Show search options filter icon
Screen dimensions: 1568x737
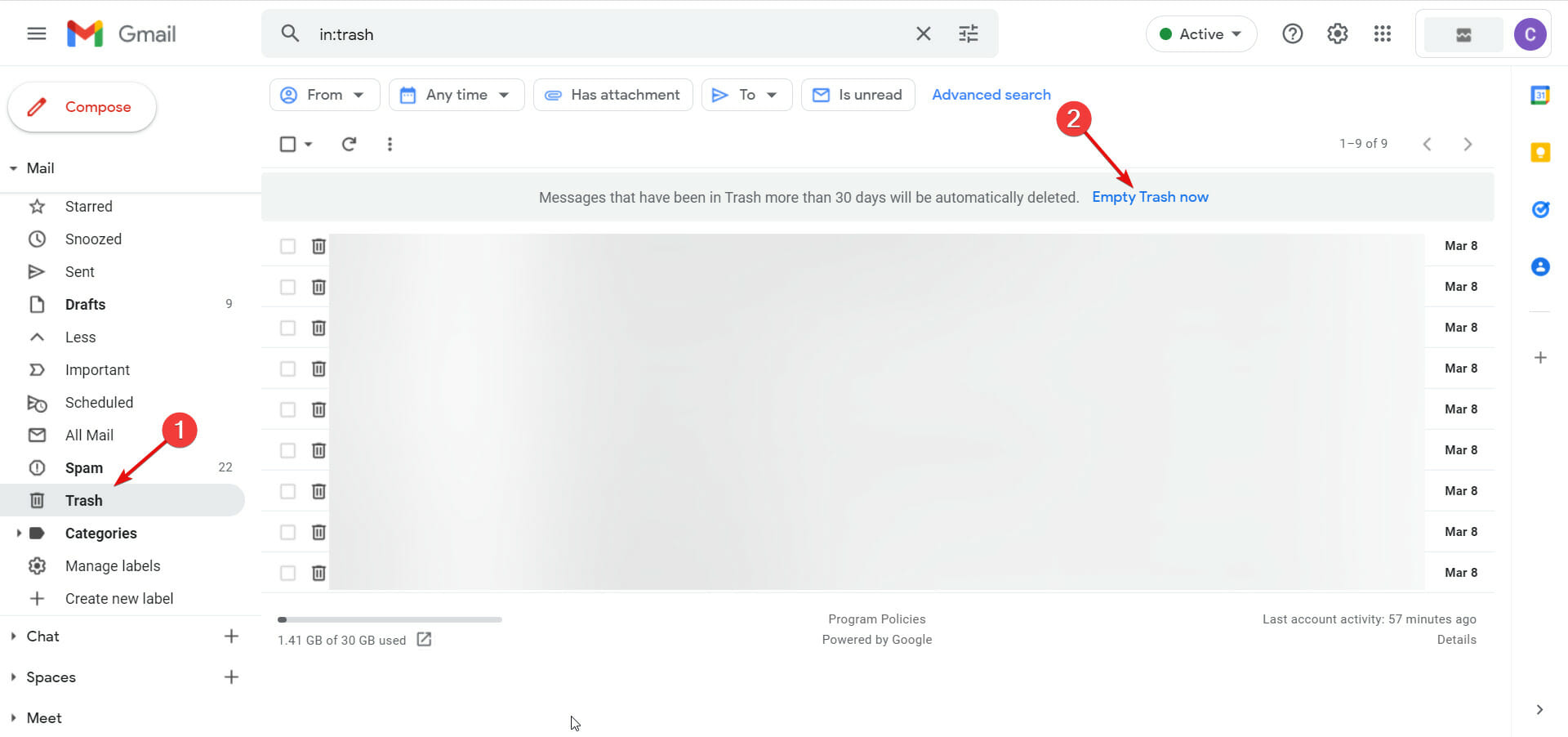968,33
